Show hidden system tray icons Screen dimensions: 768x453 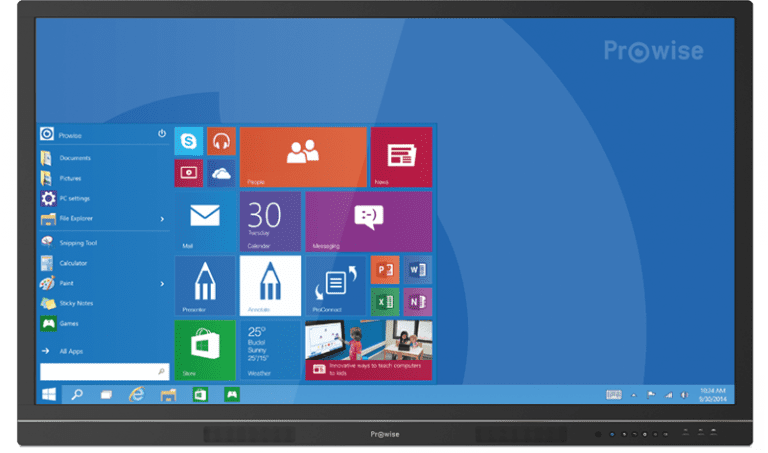pos(632,394)
